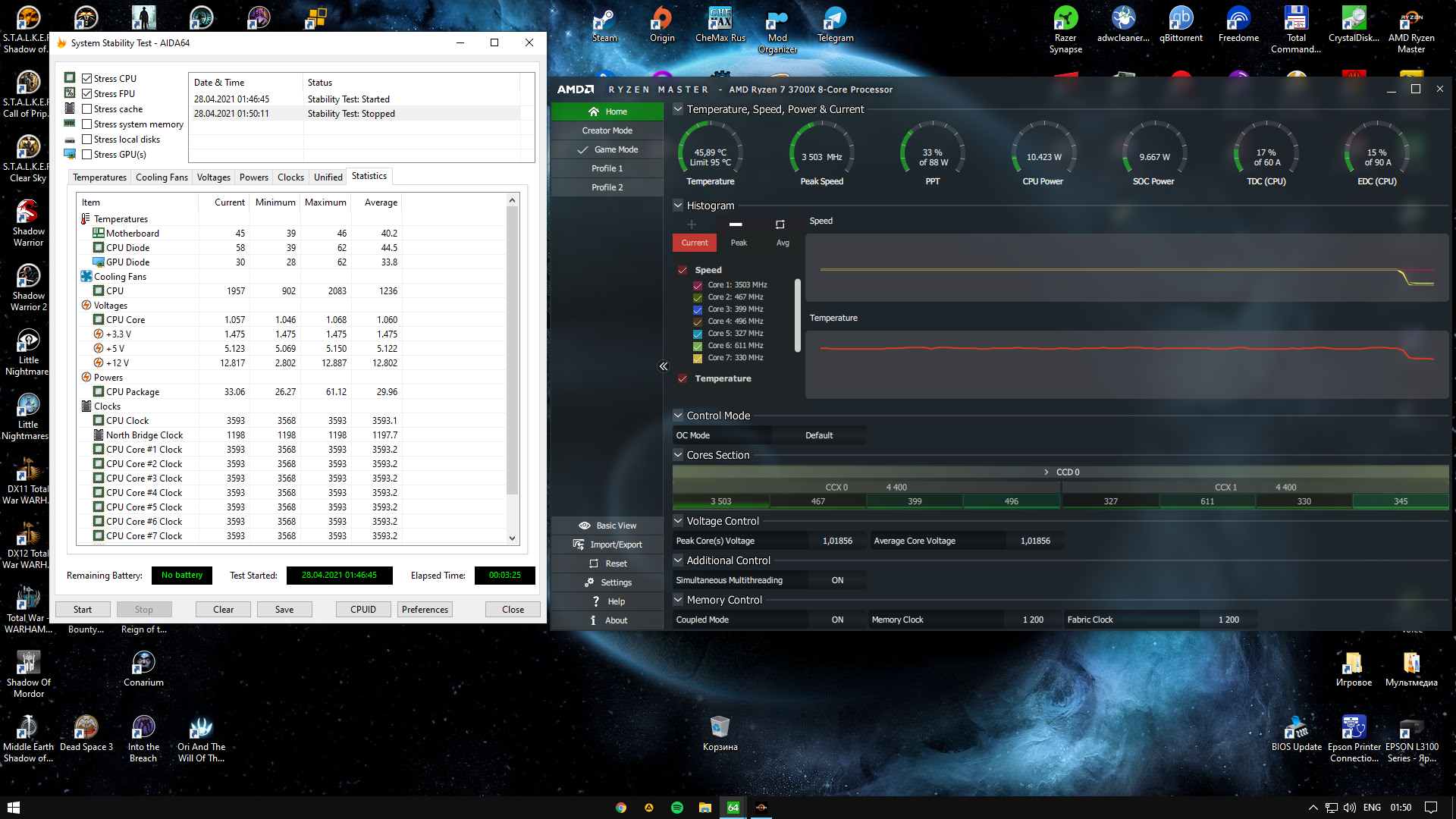
Task: Open Spotify from the taskbar
Action: pos(676,808)
